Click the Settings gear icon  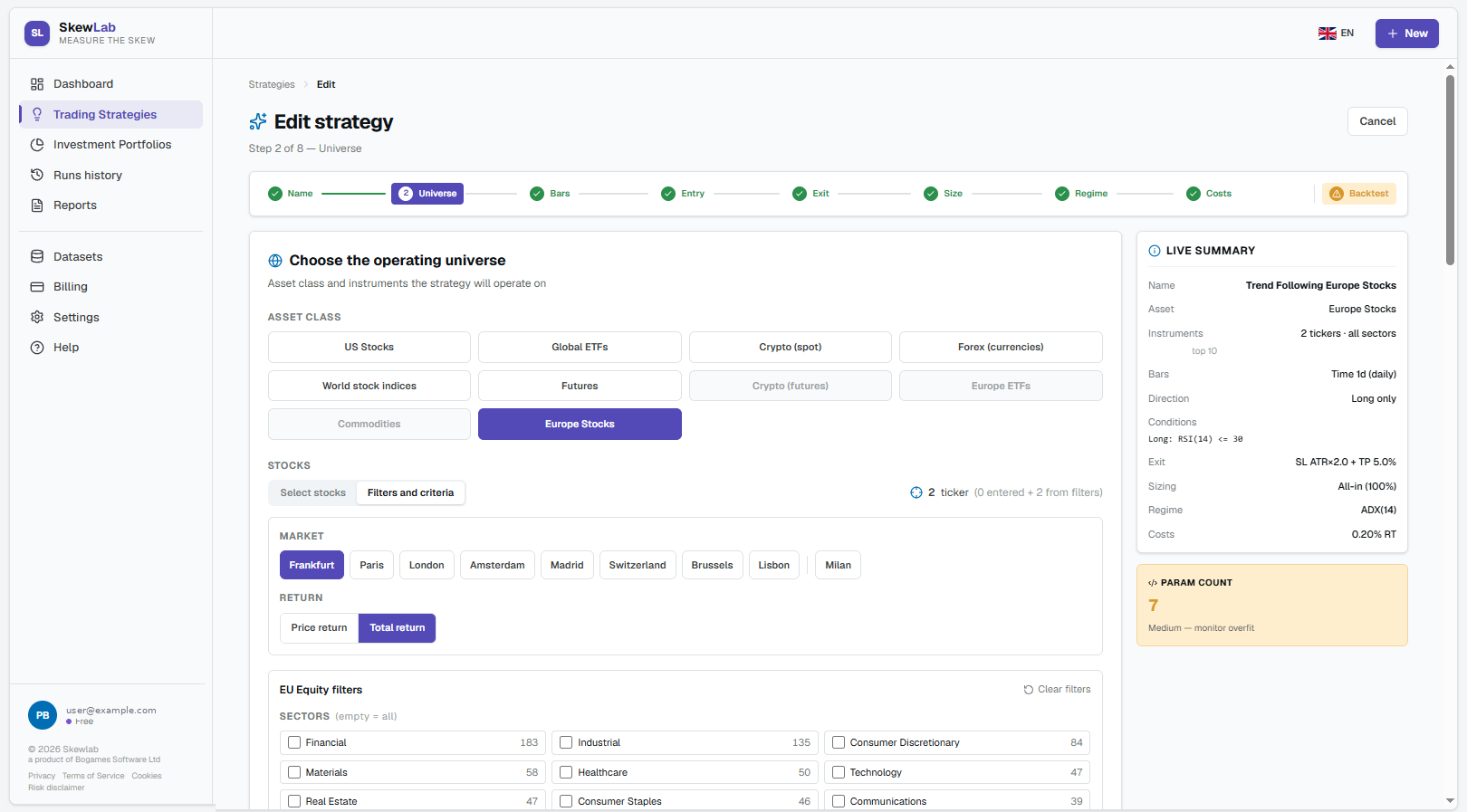click(x=37, y=317)
